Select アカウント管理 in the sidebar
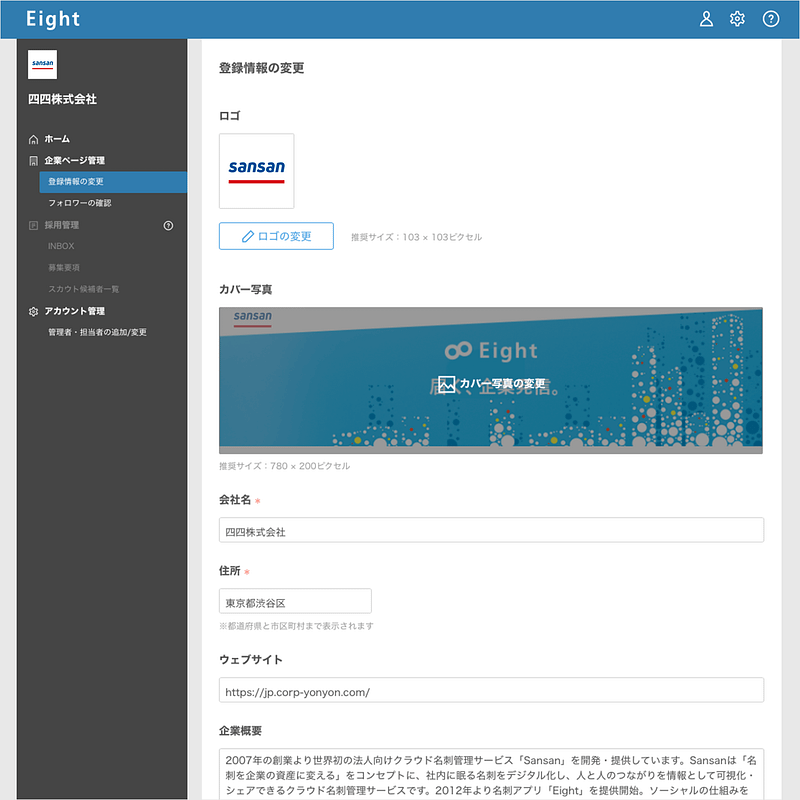The height and width of the screenshot is (800, 800). coord(74,311)
